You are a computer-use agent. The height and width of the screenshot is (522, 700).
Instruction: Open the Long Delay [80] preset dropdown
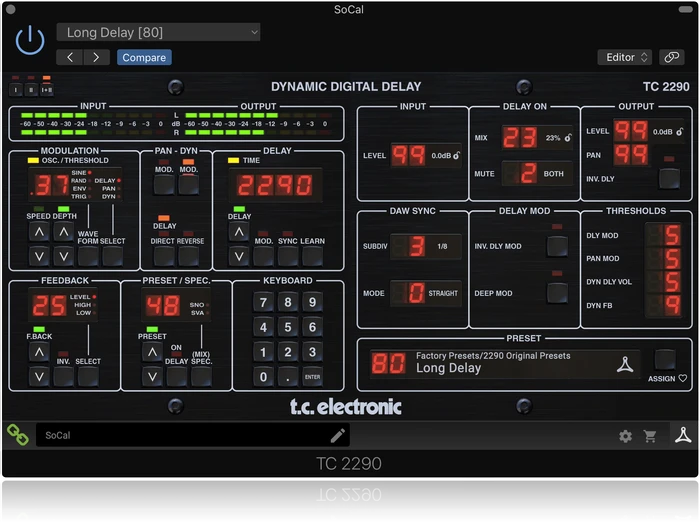pyautogui.click(x=158, y=32)
